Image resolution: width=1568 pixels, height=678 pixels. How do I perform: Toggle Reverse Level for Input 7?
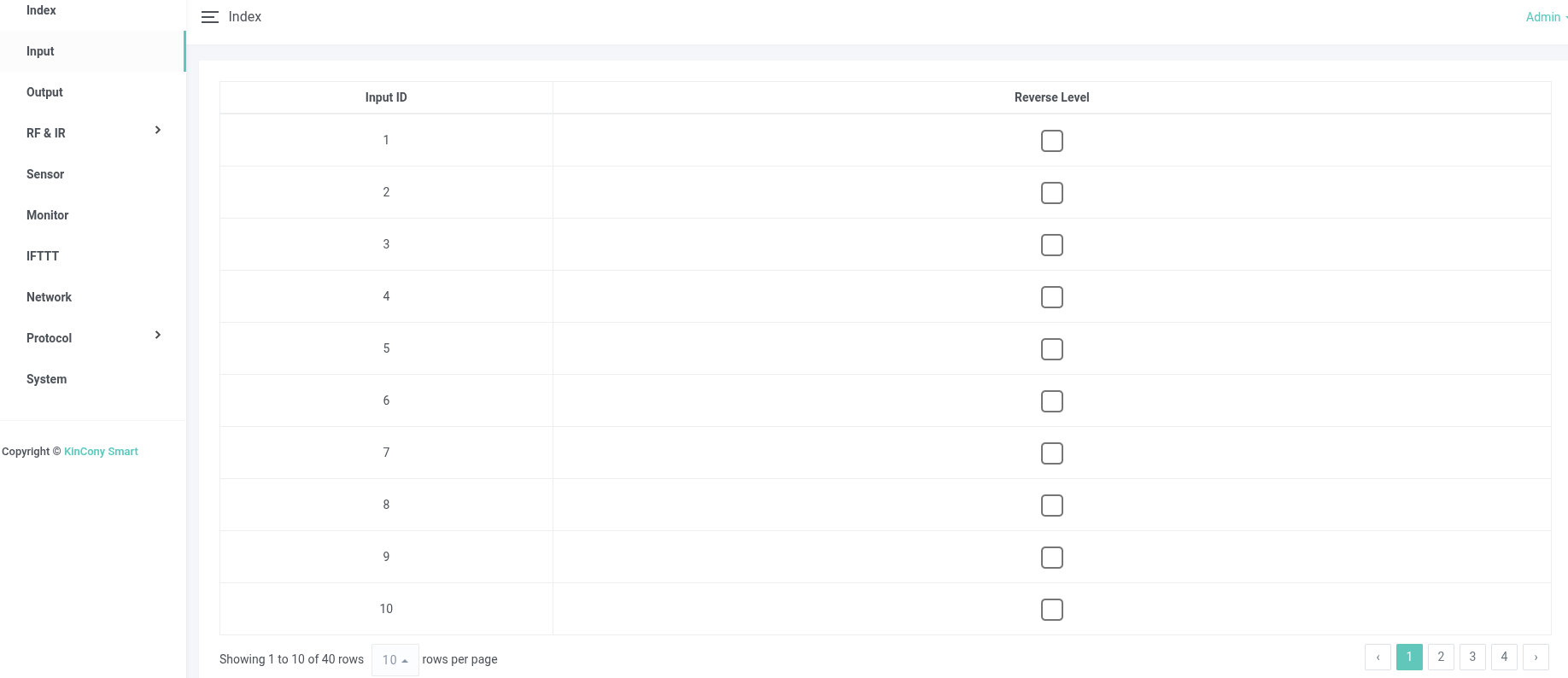(x=1051, y=453)
